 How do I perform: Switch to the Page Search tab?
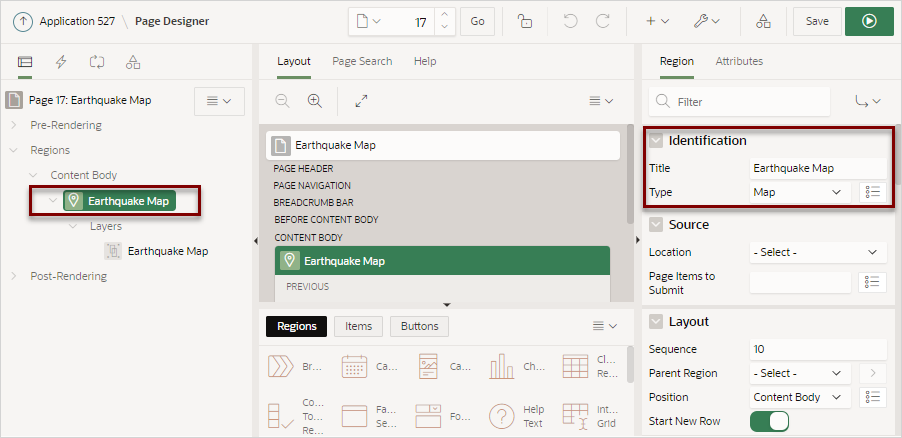pos(362,61)
